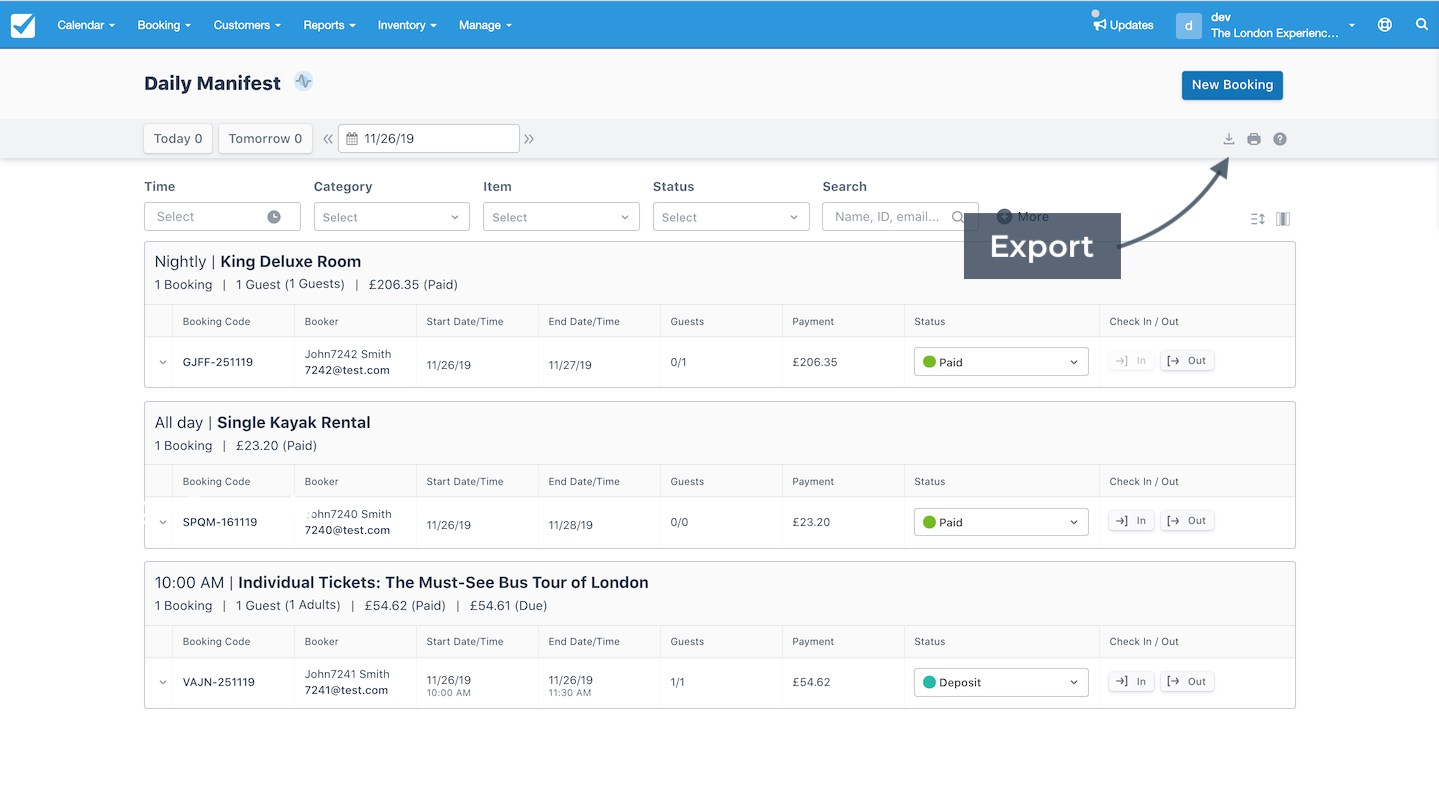Open the Status filter dropdown

coord(731,217)
